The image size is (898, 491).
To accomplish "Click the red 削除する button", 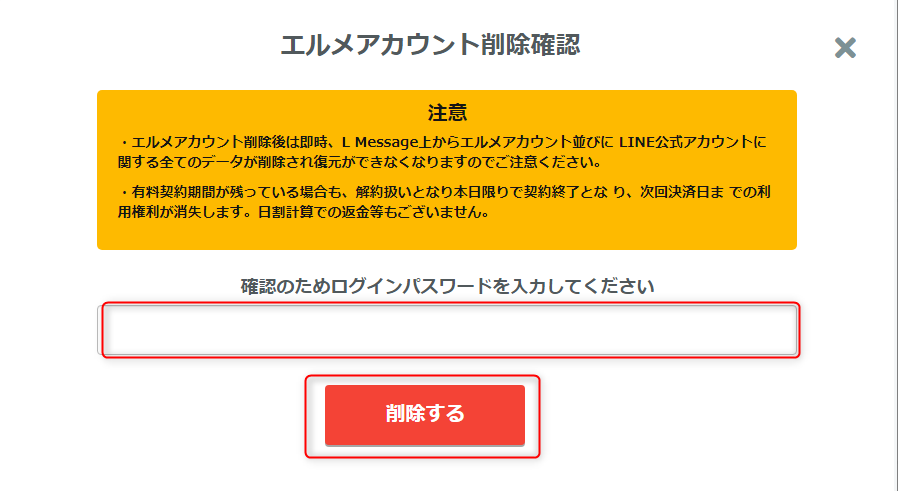I will tap(425, 415).
